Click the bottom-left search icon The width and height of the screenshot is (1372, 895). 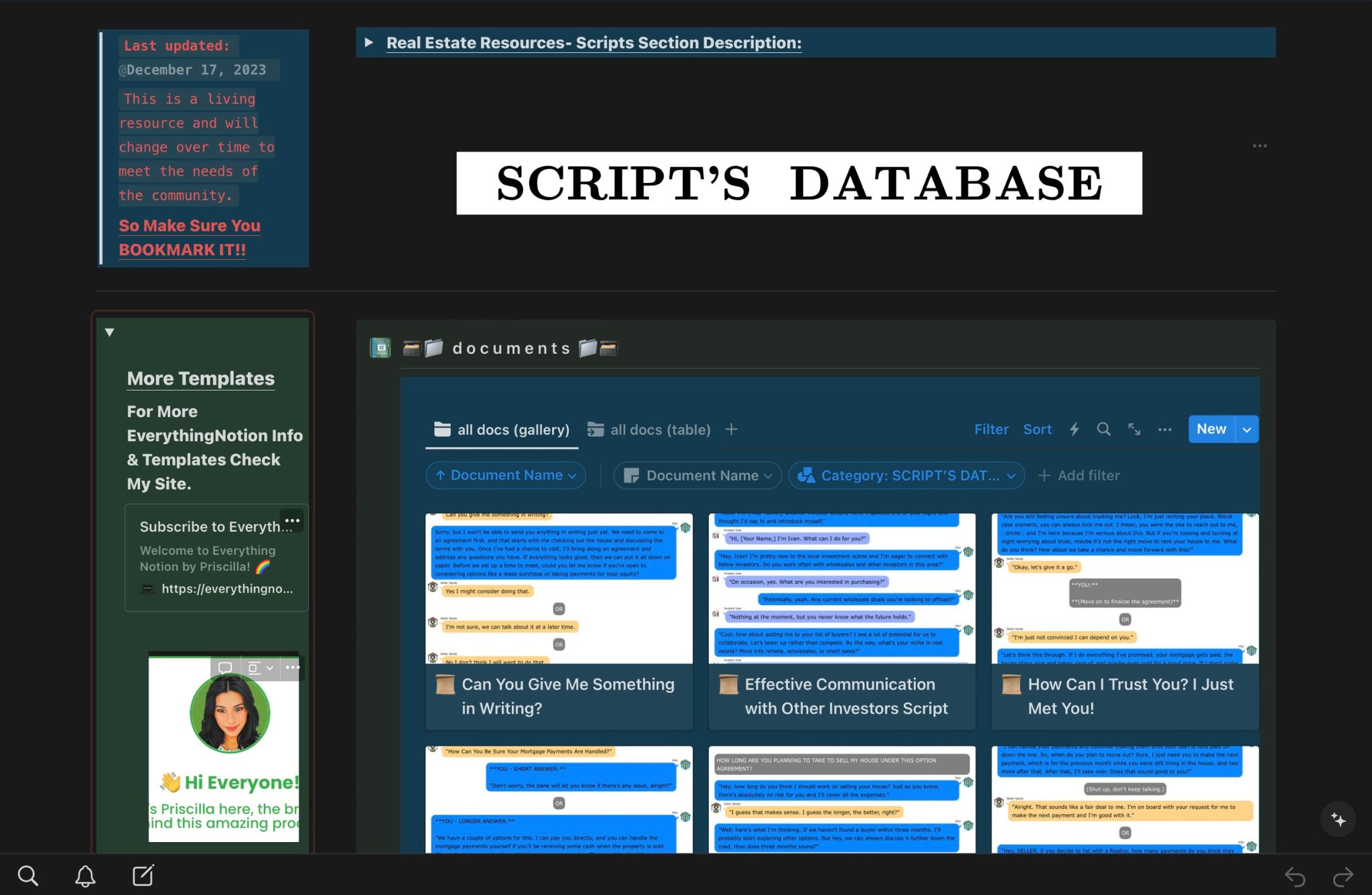point(27,876)
